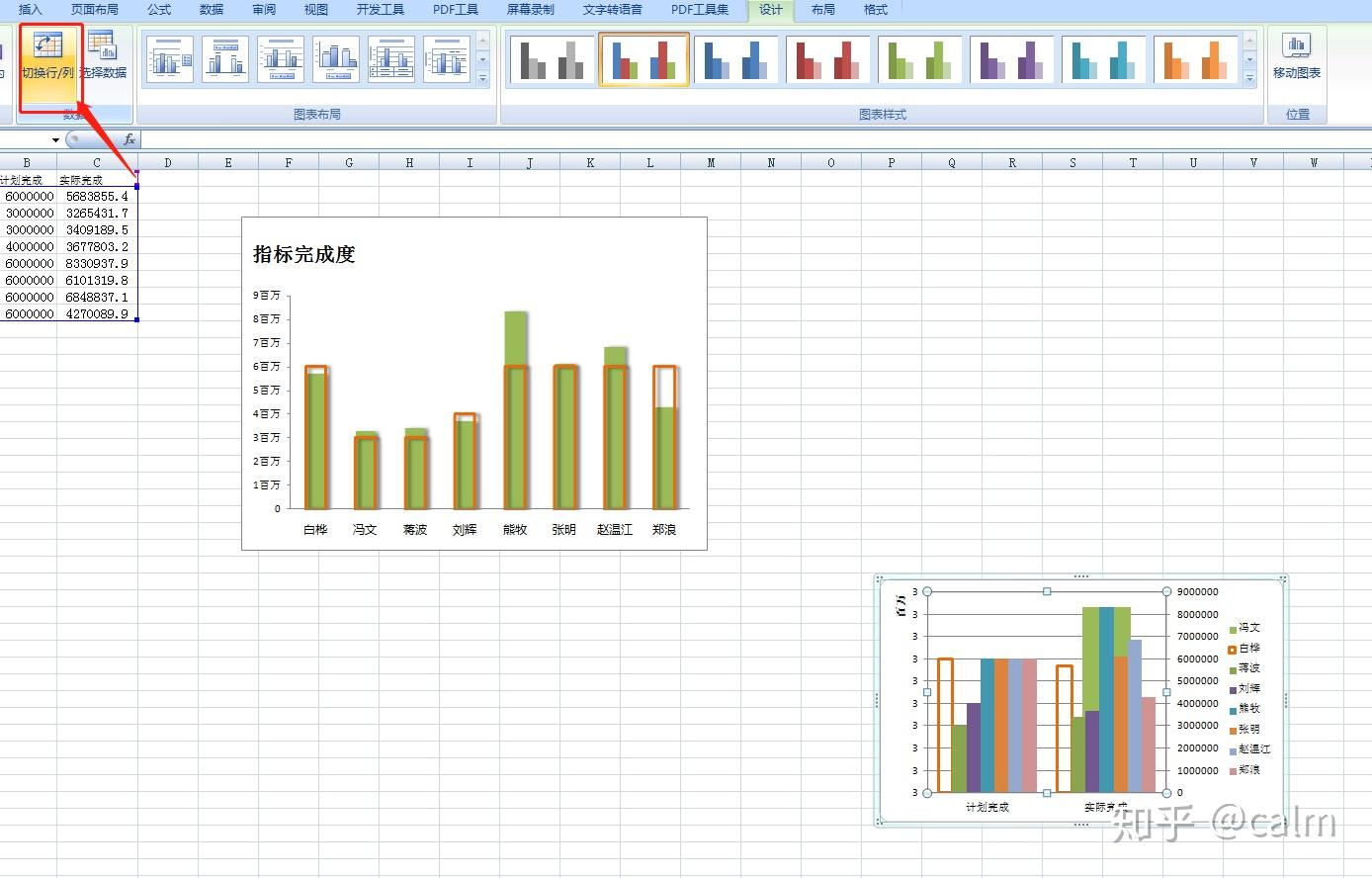The width and height of the screenshot is (1372, 878).
Task: Click the fx insert function icon
Action: pyautogui.click(x=129, y=139)
